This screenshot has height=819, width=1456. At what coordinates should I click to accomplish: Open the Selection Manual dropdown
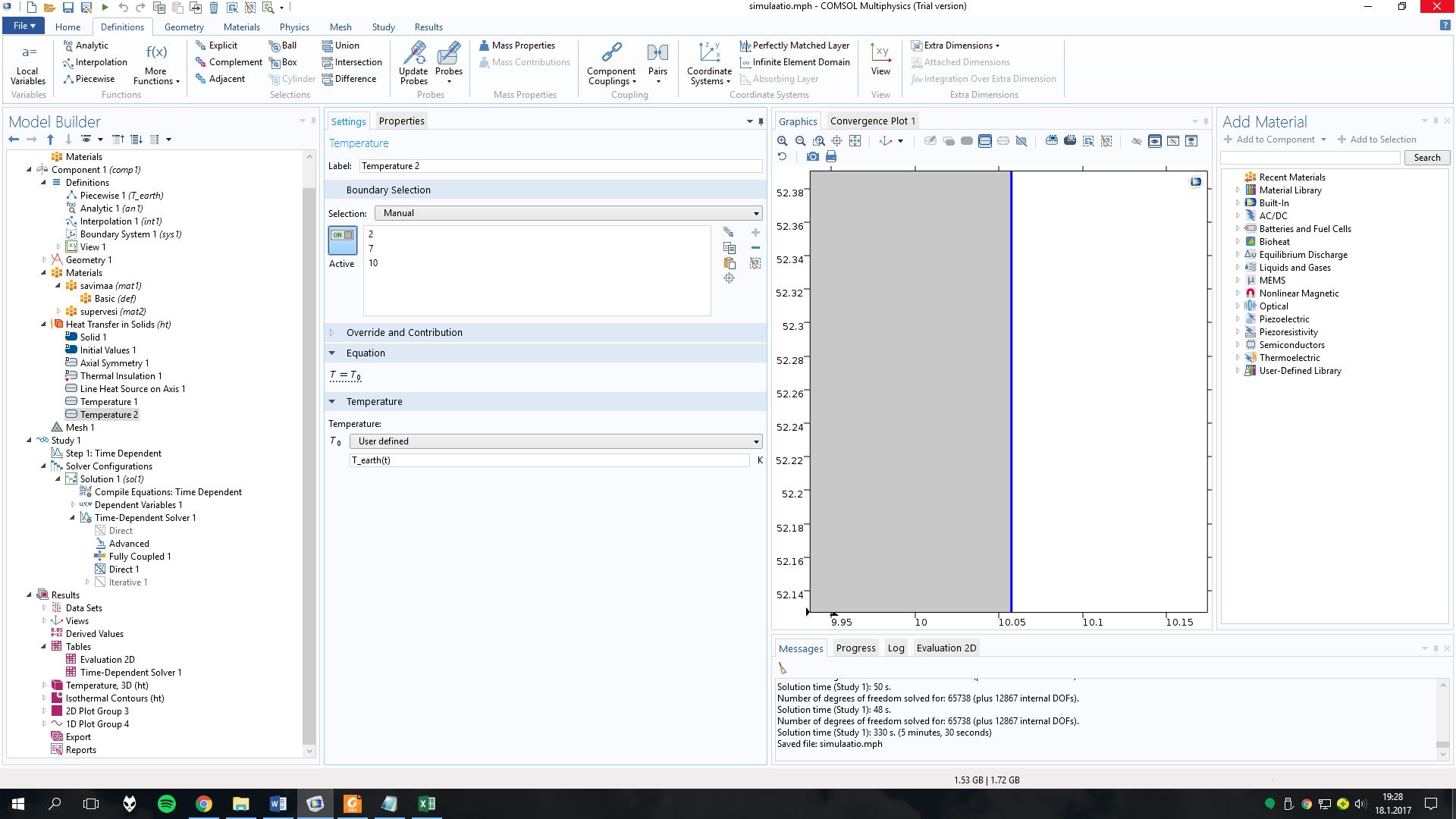coord(568,213)
